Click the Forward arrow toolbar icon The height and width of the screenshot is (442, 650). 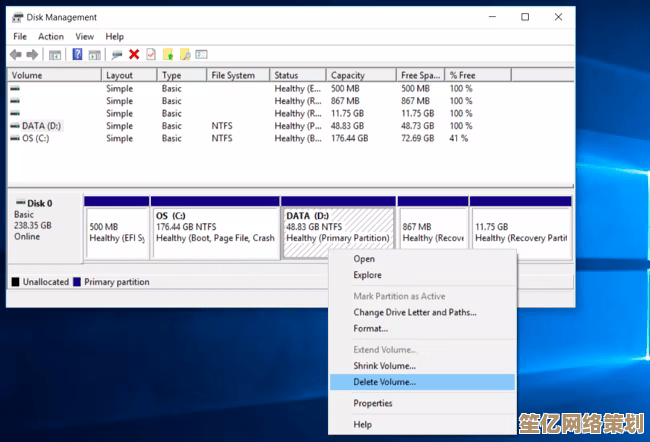(x=32, y=54)
